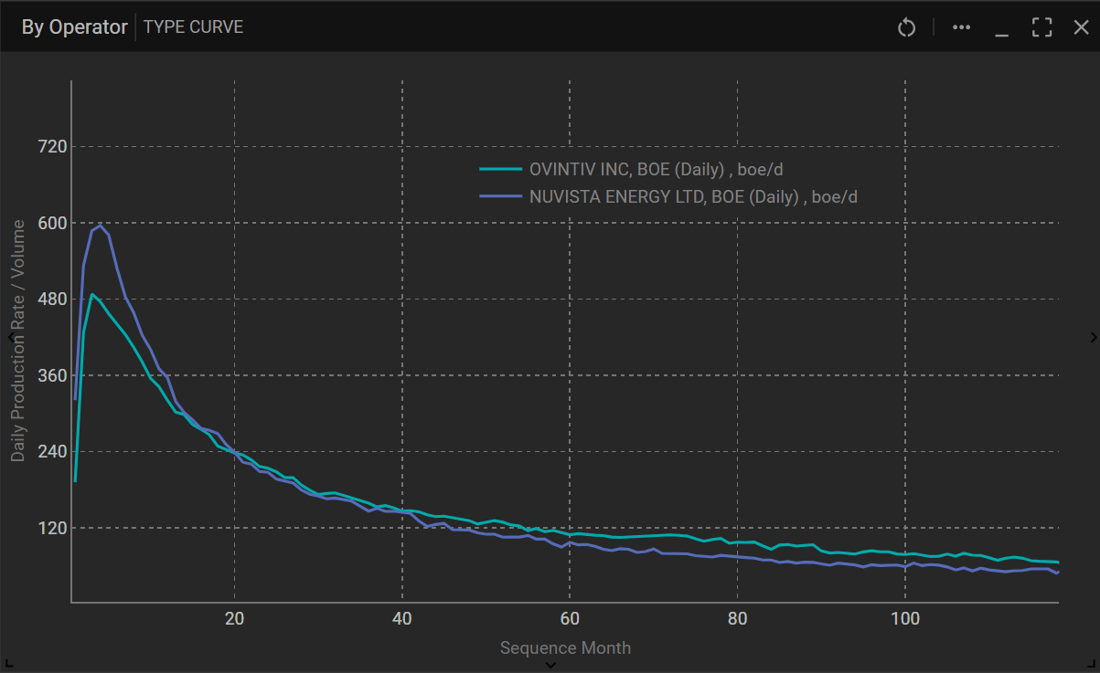The image size is (1100, 673).
Task: Click the refresh chart icon
Action: [x=906, y=27]
